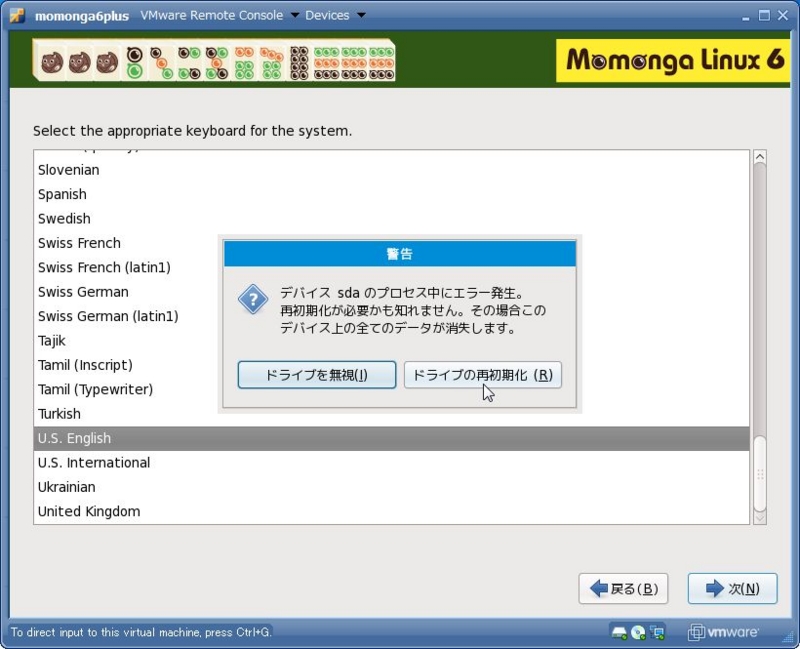Click the 次(N) next button
This screenshot has width=800, height=649.
(733, 589)
